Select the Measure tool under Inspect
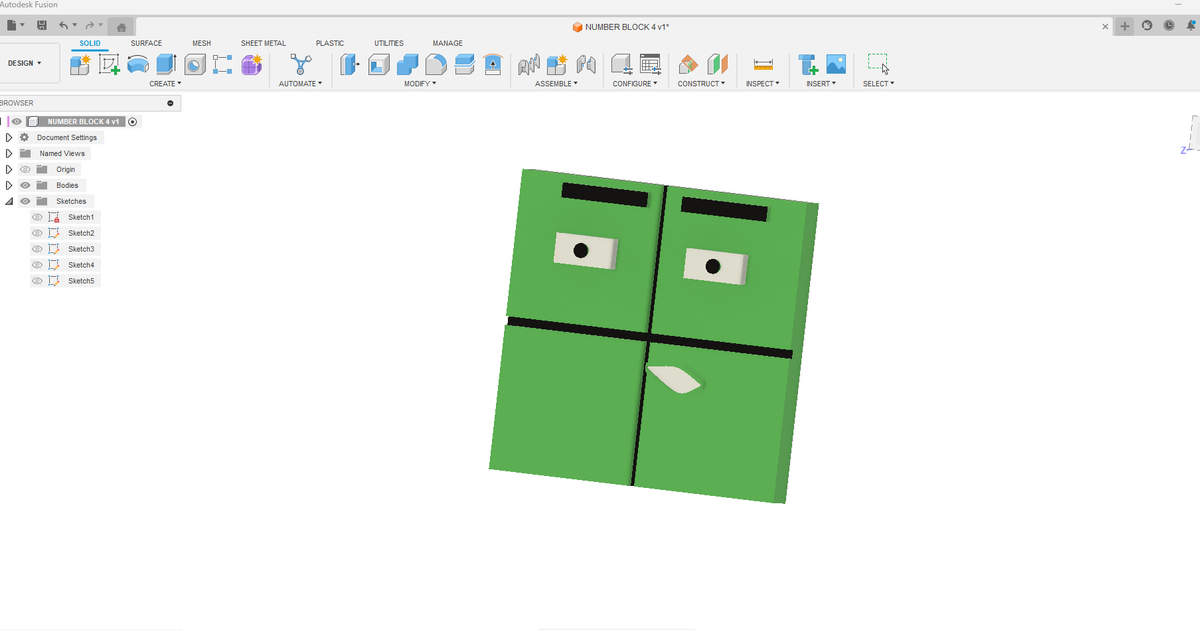 click(x=763, y=65)
